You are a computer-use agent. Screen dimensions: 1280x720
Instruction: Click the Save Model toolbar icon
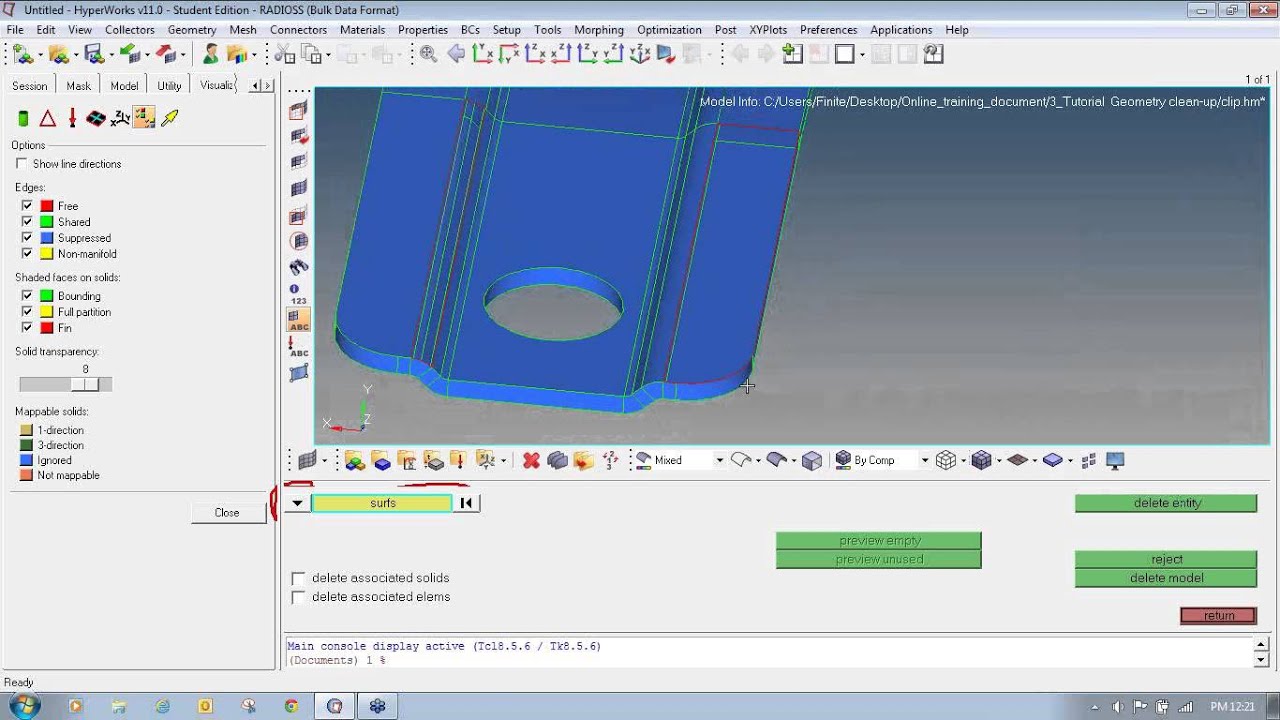(x=93, y=54)
